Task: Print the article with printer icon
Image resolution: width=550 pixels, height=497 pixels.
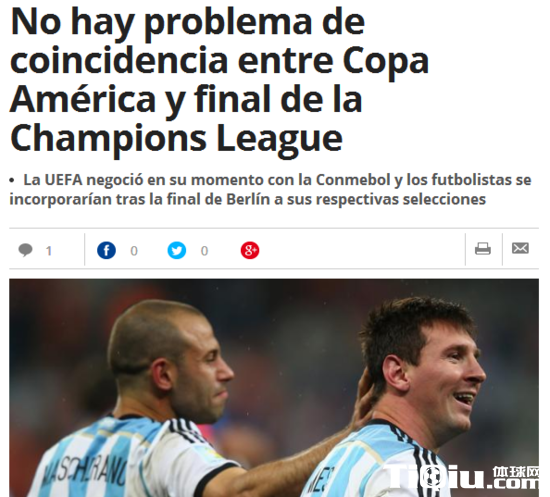Action: click(x=483, y=249)
